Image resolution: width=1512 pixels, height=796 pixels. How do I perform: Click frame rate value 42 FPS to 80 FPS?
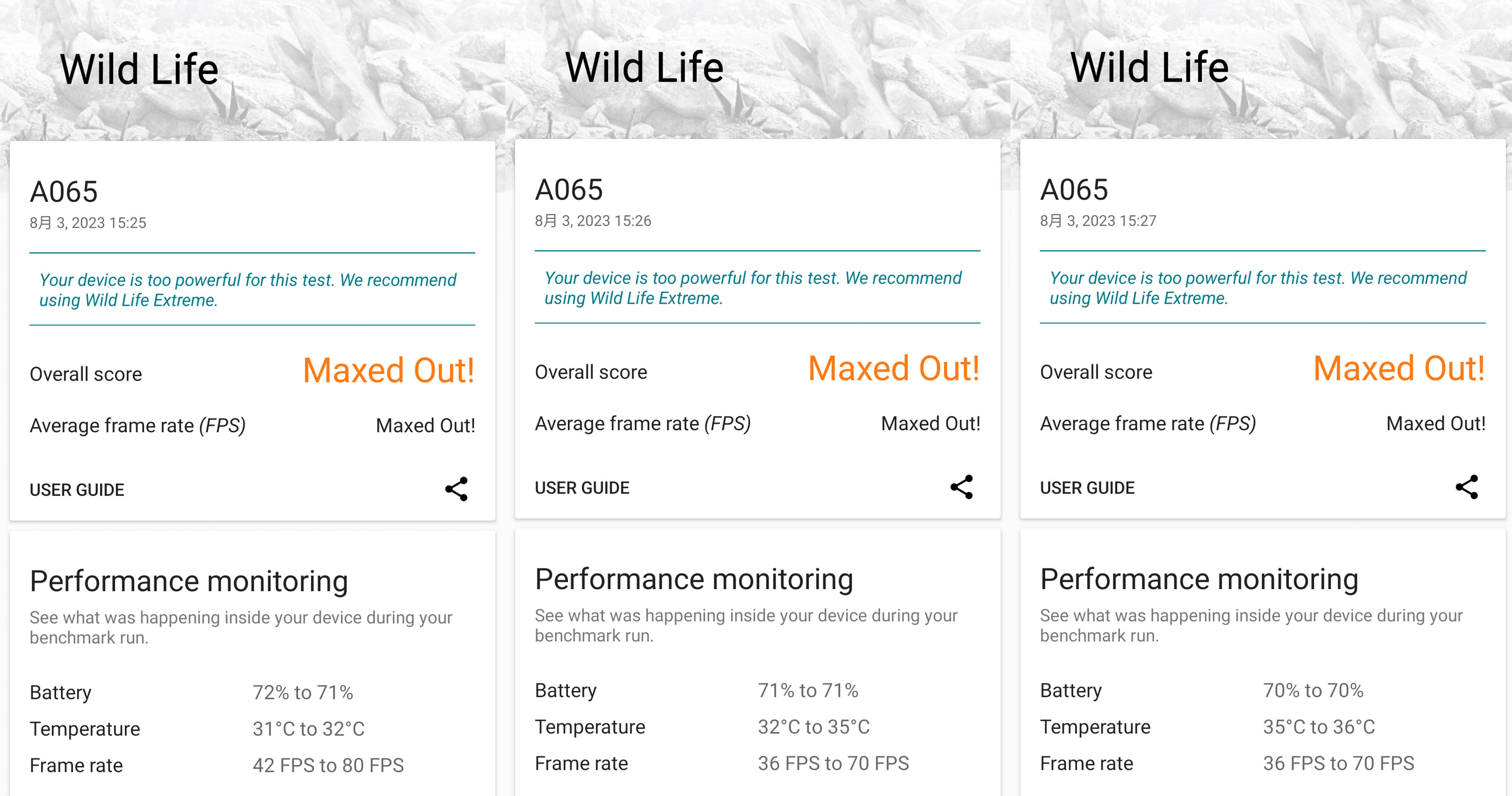(328, 765)
